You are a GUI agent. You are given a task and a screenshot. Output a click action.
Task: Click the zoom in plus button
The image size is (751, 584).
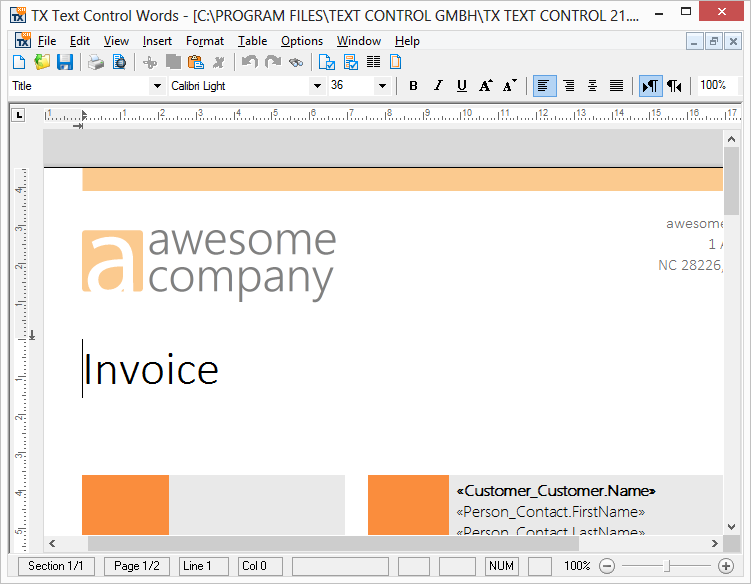tap(726, 566)
